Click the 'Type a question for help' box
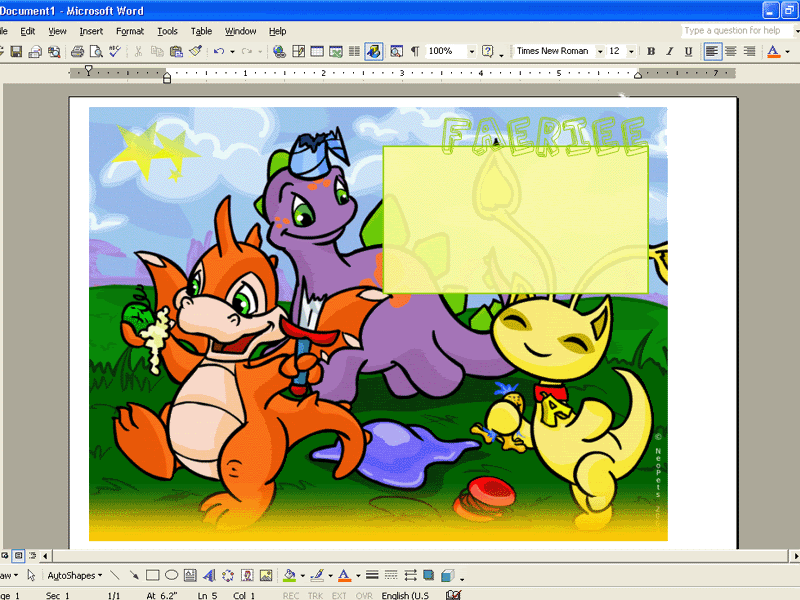This screenshot has width=800, height=600. click(737, 31)
